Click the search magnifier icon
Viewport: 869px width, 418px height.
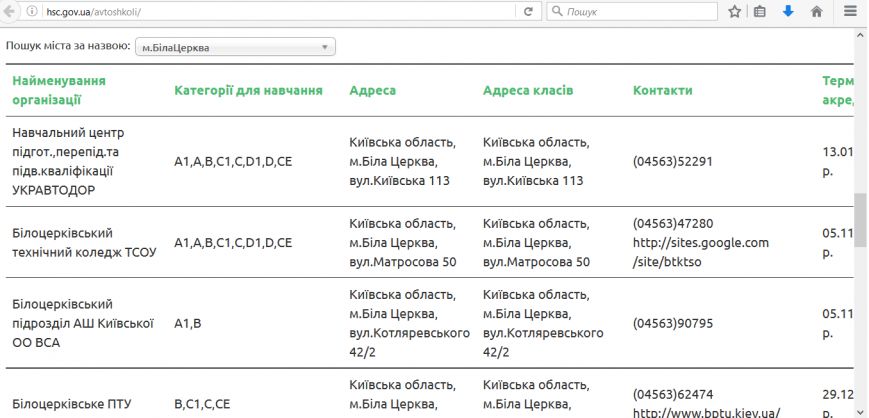[558, 11]
